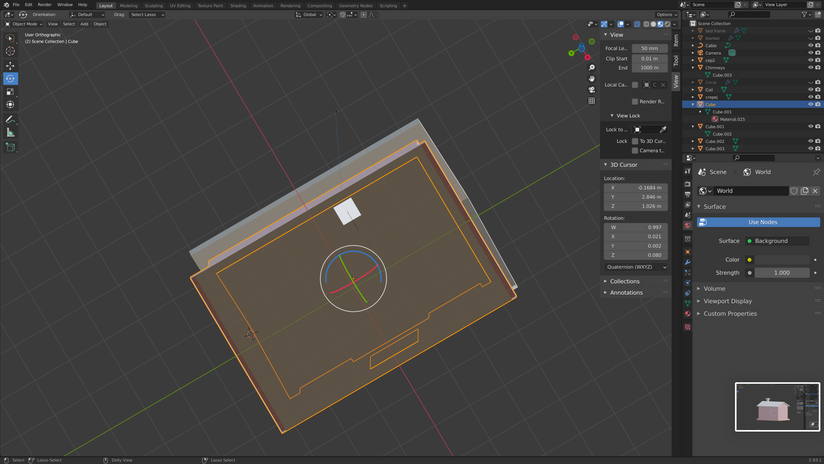The height and width of the screenshot is (464, 824).
Task: Open the viewport Add menu
Action: [x=84, y=24]
